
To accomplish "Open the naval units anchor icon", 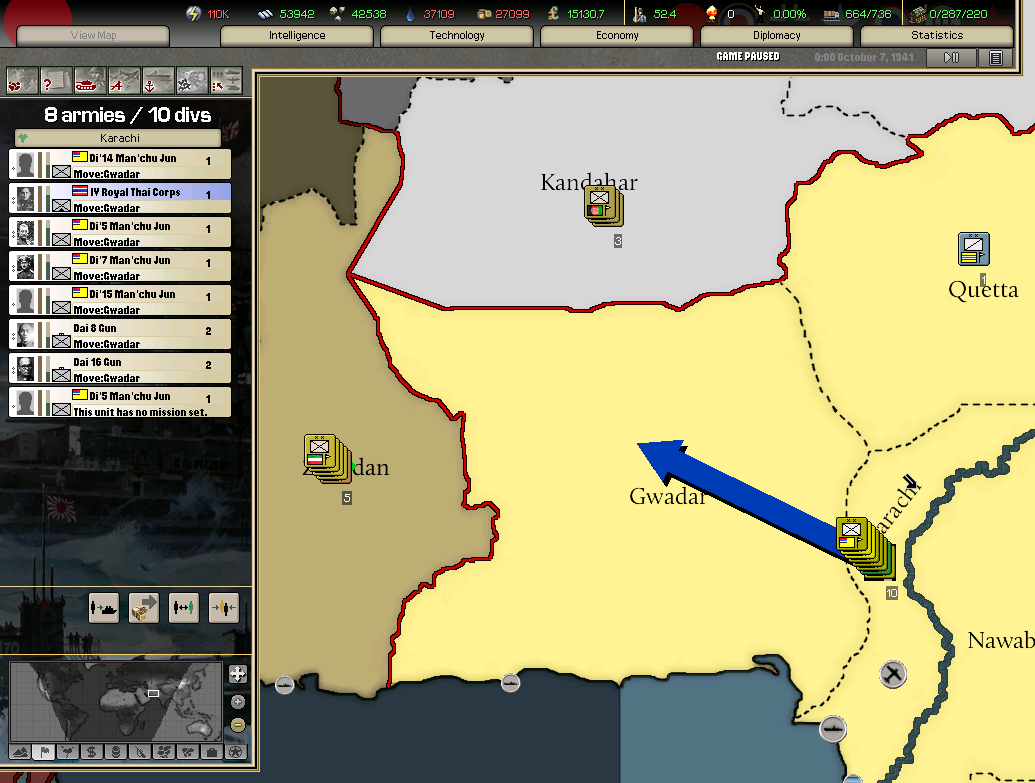I will 158,80.
